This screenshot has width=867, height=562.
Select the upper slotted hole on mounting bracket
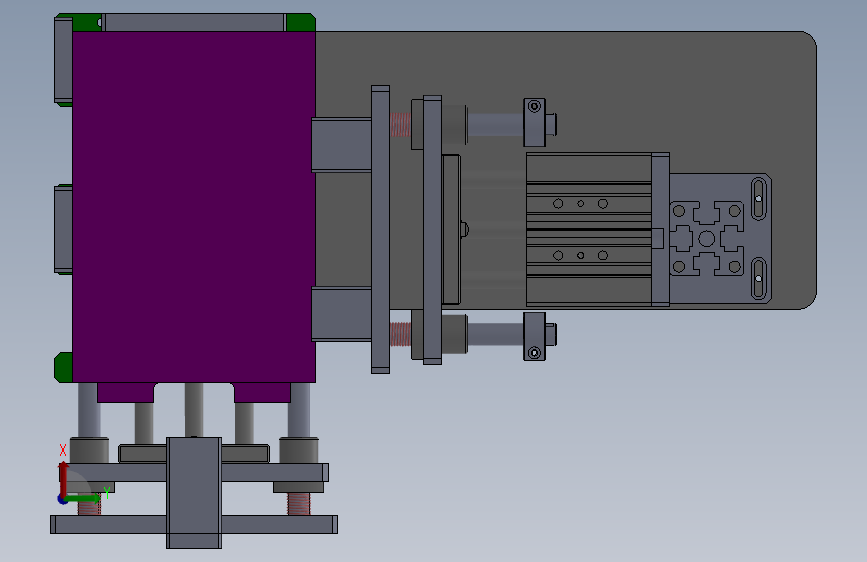pos(759,198)
